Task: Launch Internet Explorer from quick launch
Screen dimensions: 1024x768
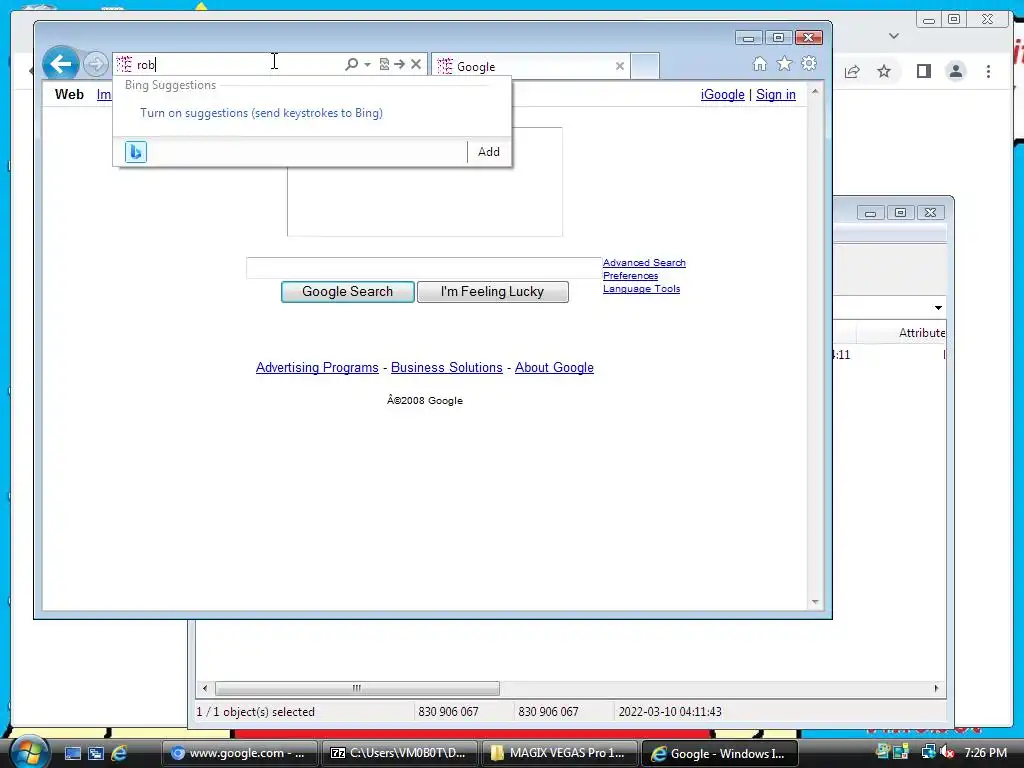Action: 119,753
